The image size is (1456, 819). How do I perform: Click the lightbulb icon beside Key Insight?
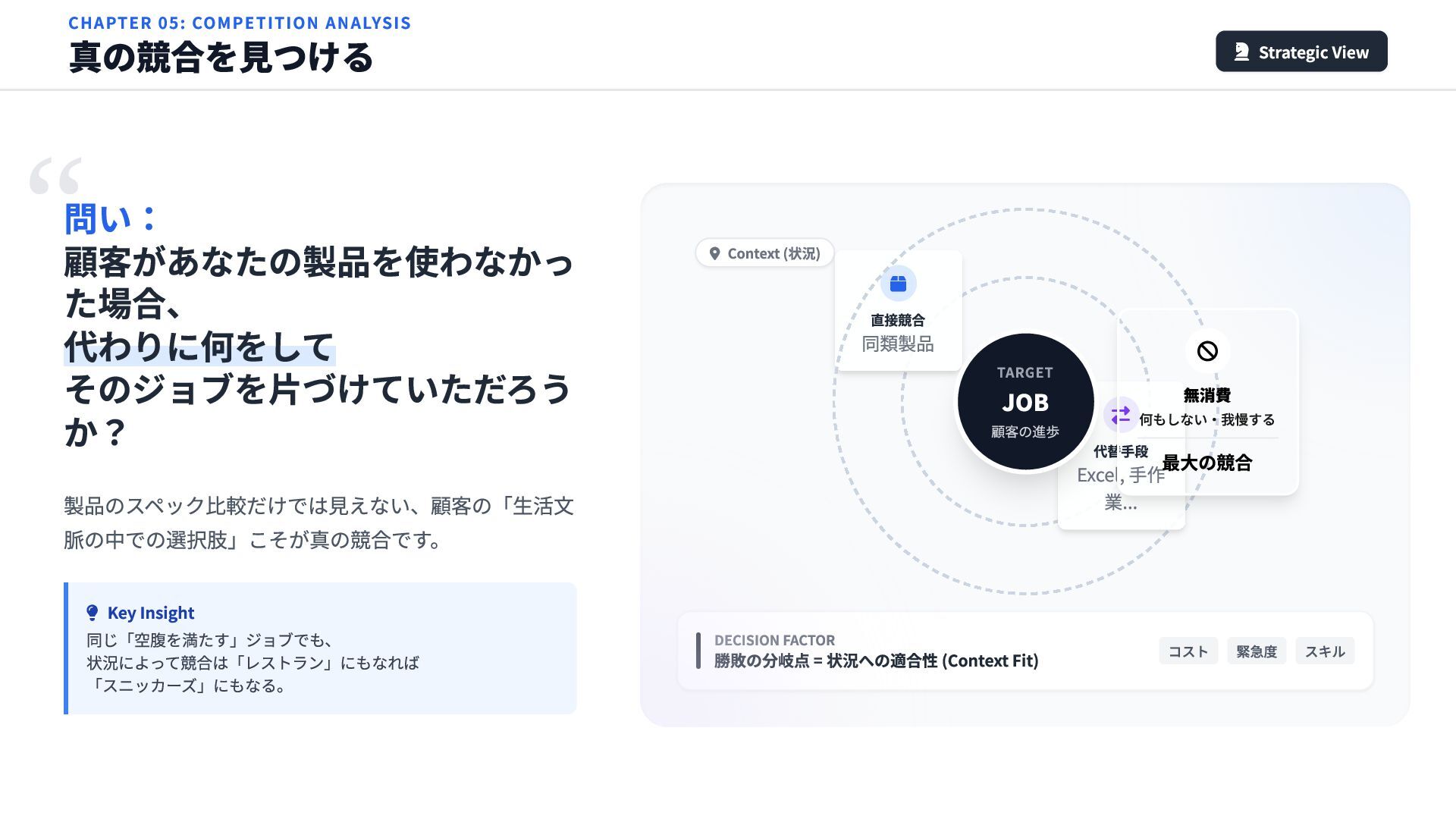[x=93, y=613]
